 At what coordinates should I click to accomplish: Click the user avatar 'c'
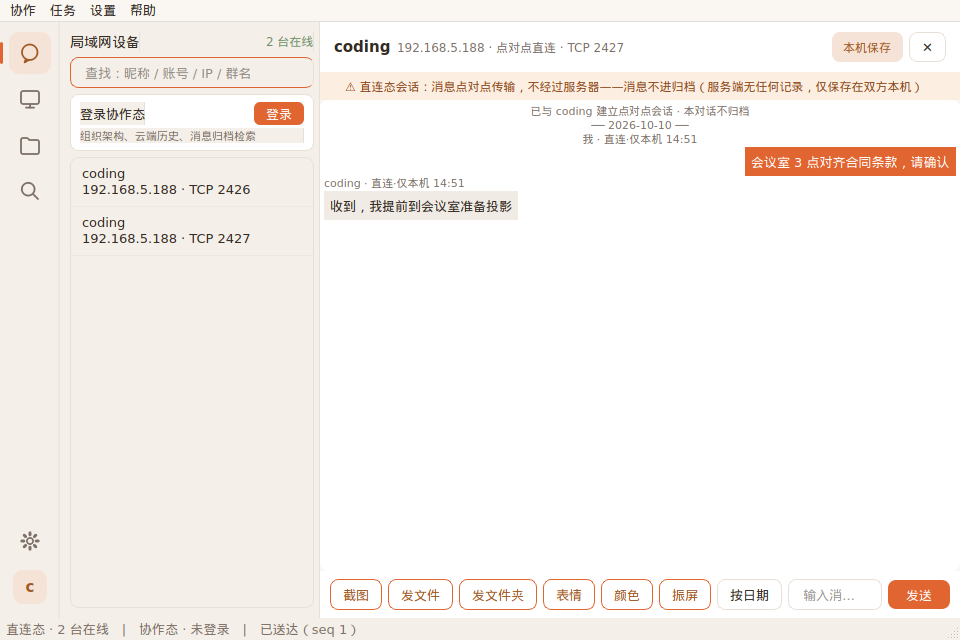click(29, 587)
